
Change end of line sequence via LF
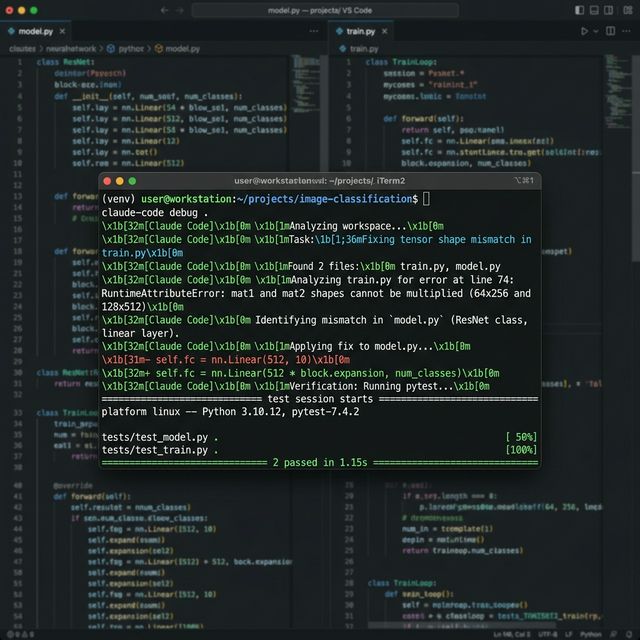(x=569, y=634)
